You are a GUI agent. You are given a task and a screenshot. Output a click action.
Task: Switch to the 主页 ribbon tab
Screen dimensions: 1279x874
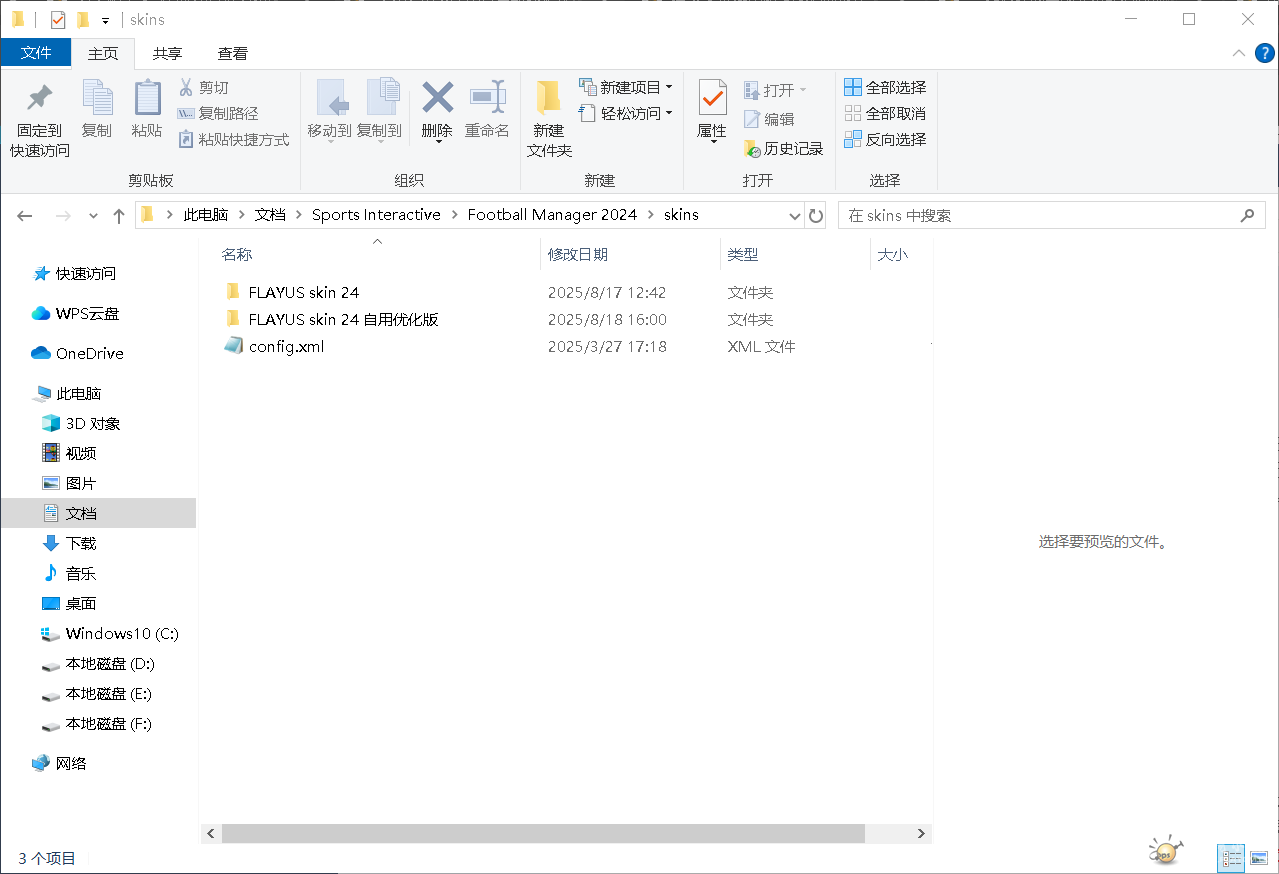[103, 53]
